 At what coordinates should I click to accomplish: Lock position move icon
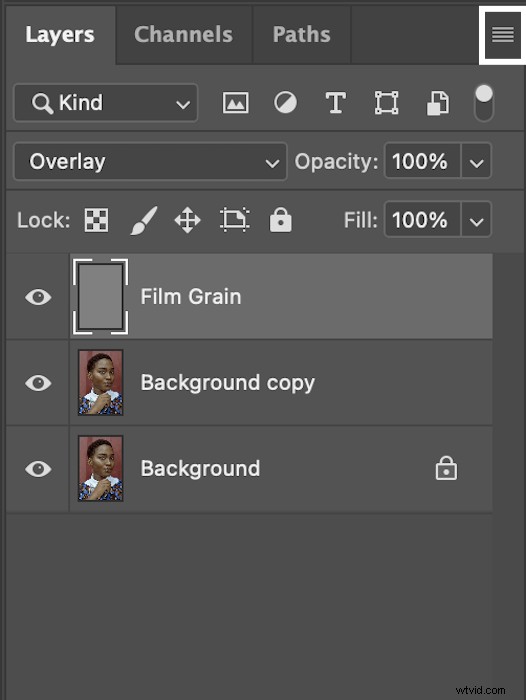tap(188, 220)
